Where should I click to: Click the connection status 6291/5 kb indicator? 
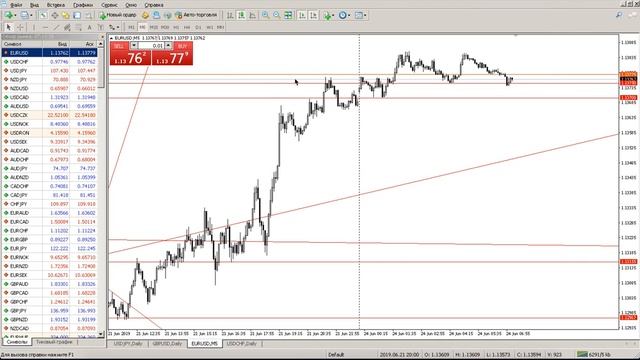click(x=594, y=354)
